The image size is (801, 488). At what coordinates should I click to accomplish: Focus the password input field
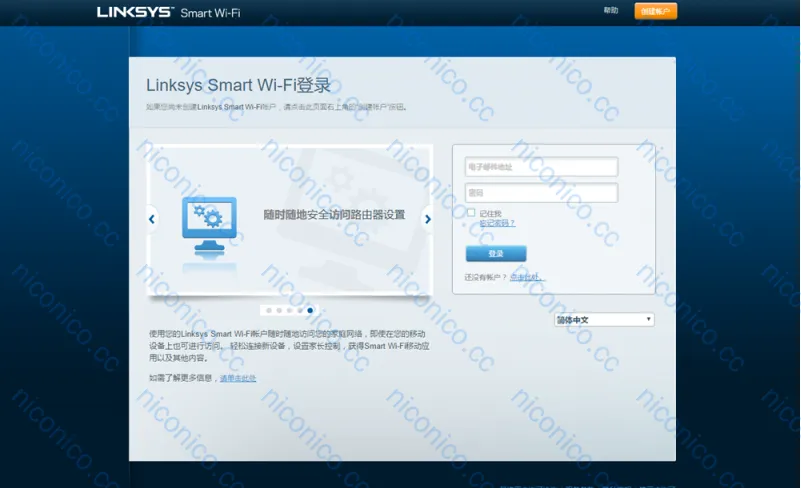541,193
